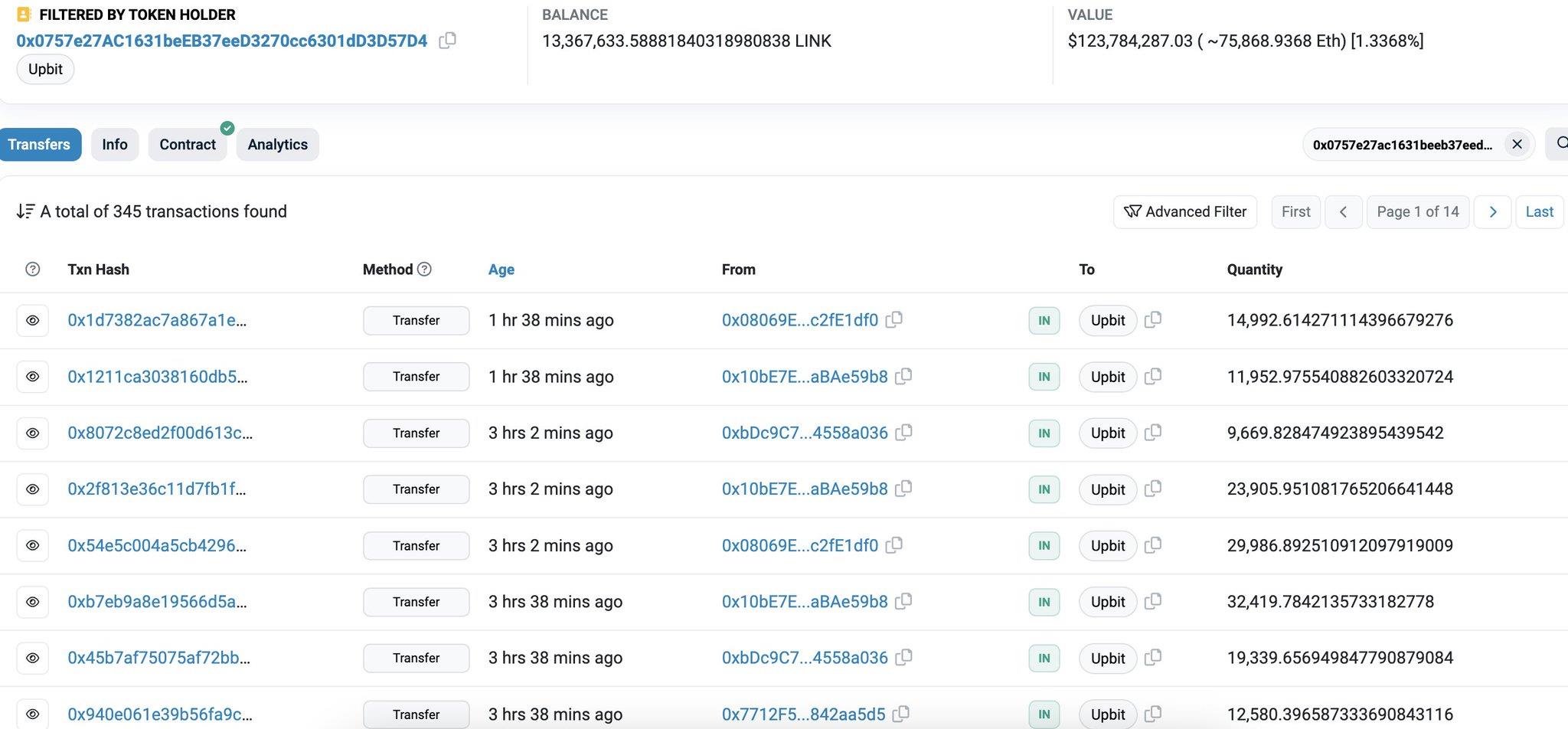Preview transaction 0xb7eb9a8e19566d5a with eye icon

[33, 602]
